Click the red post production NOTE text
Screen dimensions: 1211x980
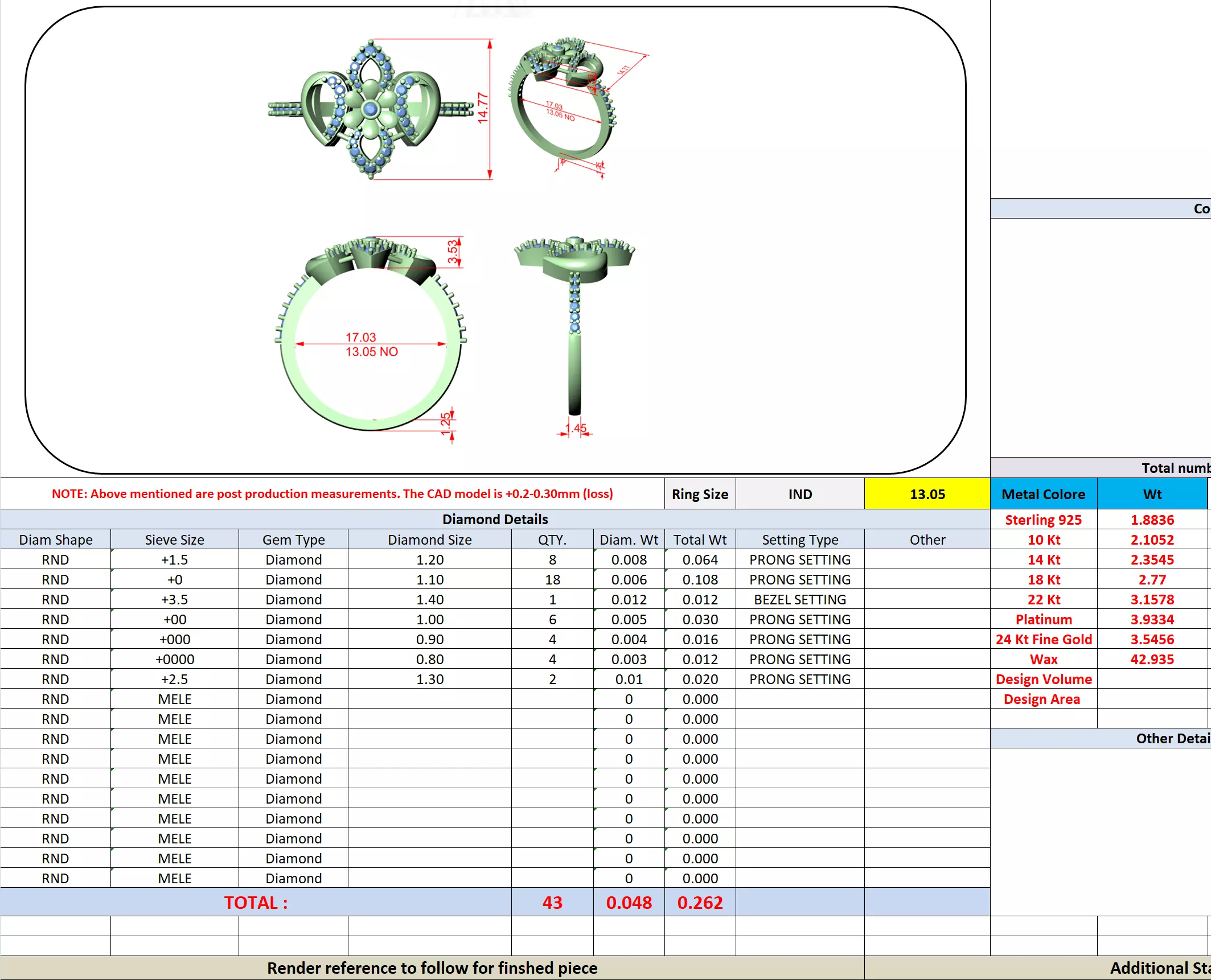332,494
